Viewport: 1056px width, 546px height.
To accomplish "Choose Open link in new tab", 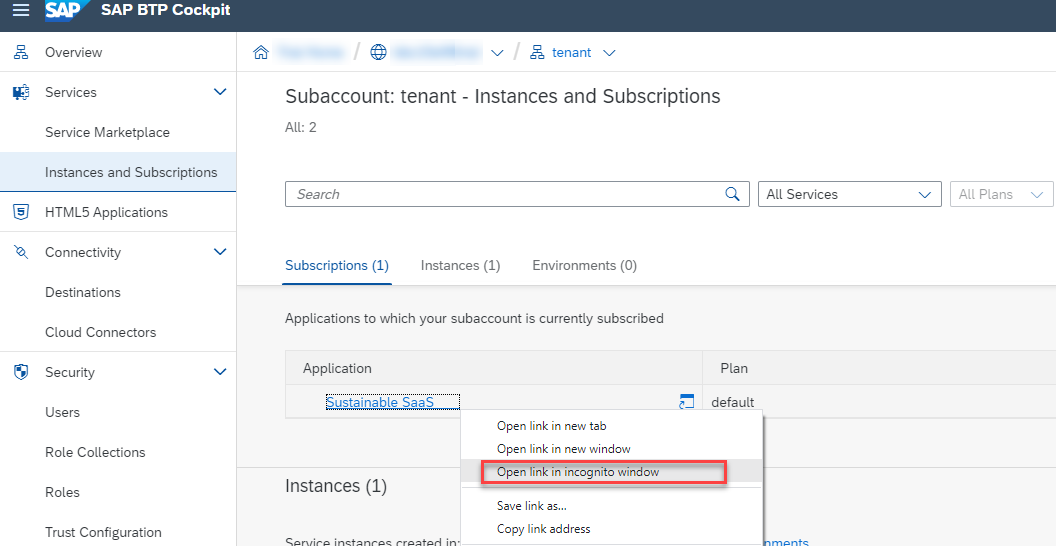I will click(x=552, y=425).
